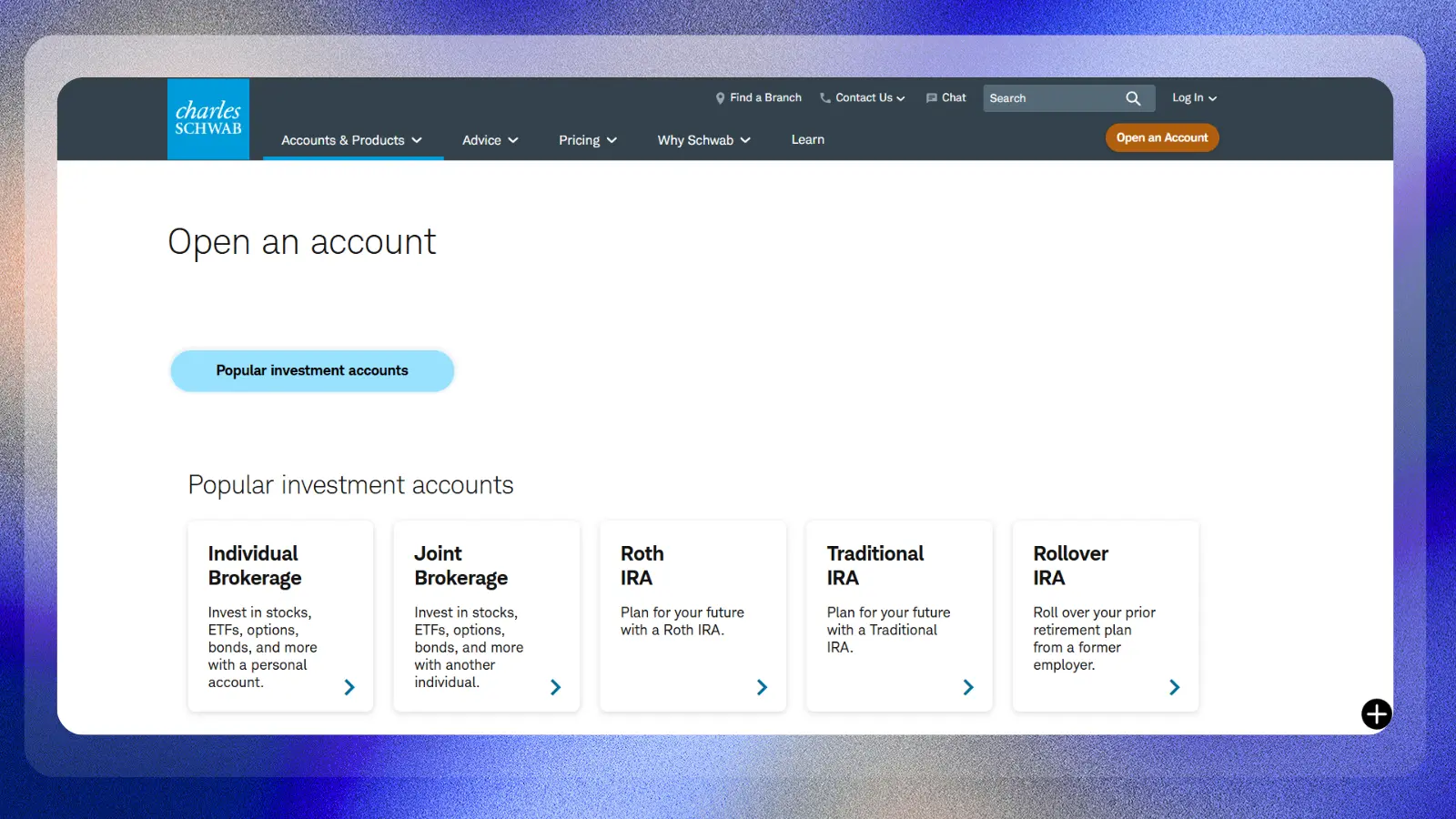Click the Individual Brokerage card heading
The width and height of the screenshot is (1456, 819).
pyautogui.click(x=255, y=566)
